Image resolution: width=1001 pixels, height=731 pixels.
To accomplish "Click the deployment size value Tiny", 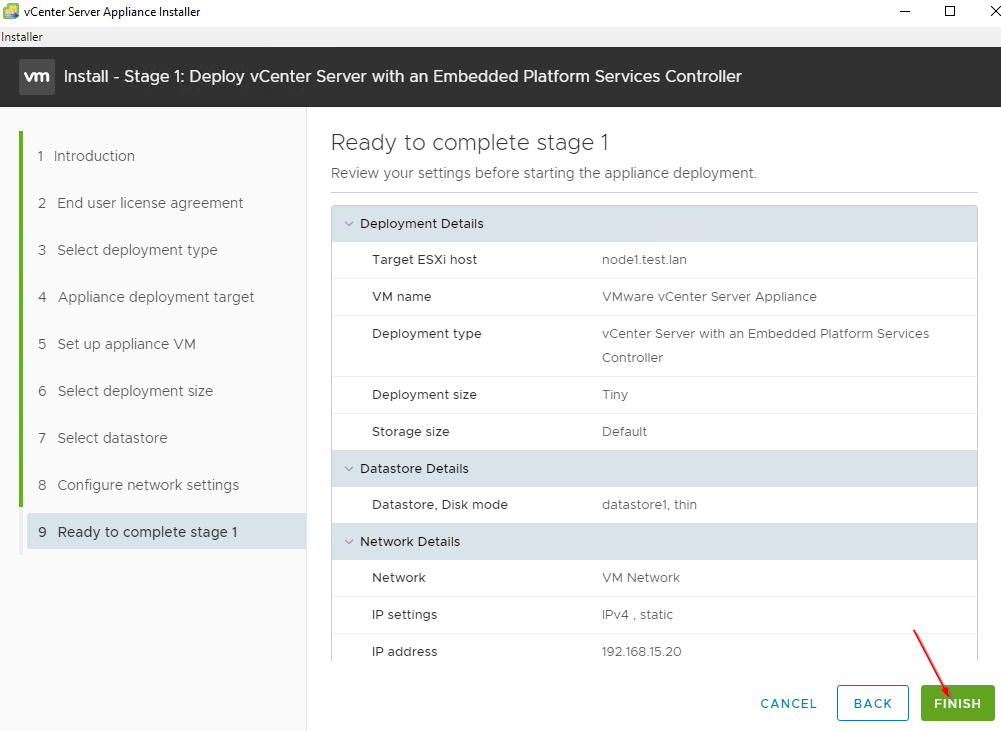I will point(615,395).
